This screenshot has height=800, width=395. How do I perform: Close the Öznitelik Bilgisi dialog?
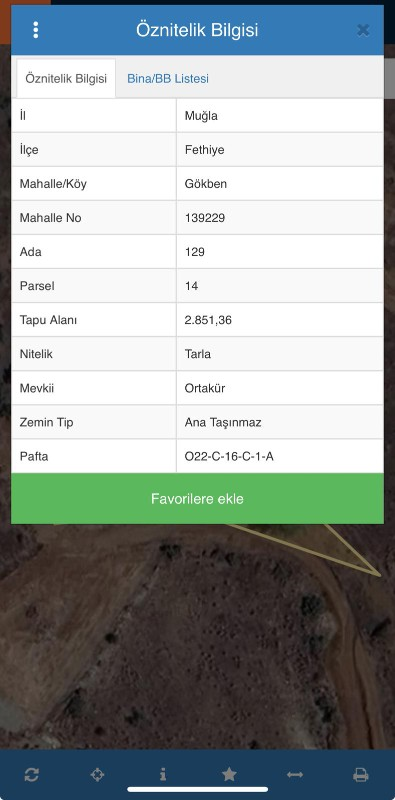coord(363,30)
